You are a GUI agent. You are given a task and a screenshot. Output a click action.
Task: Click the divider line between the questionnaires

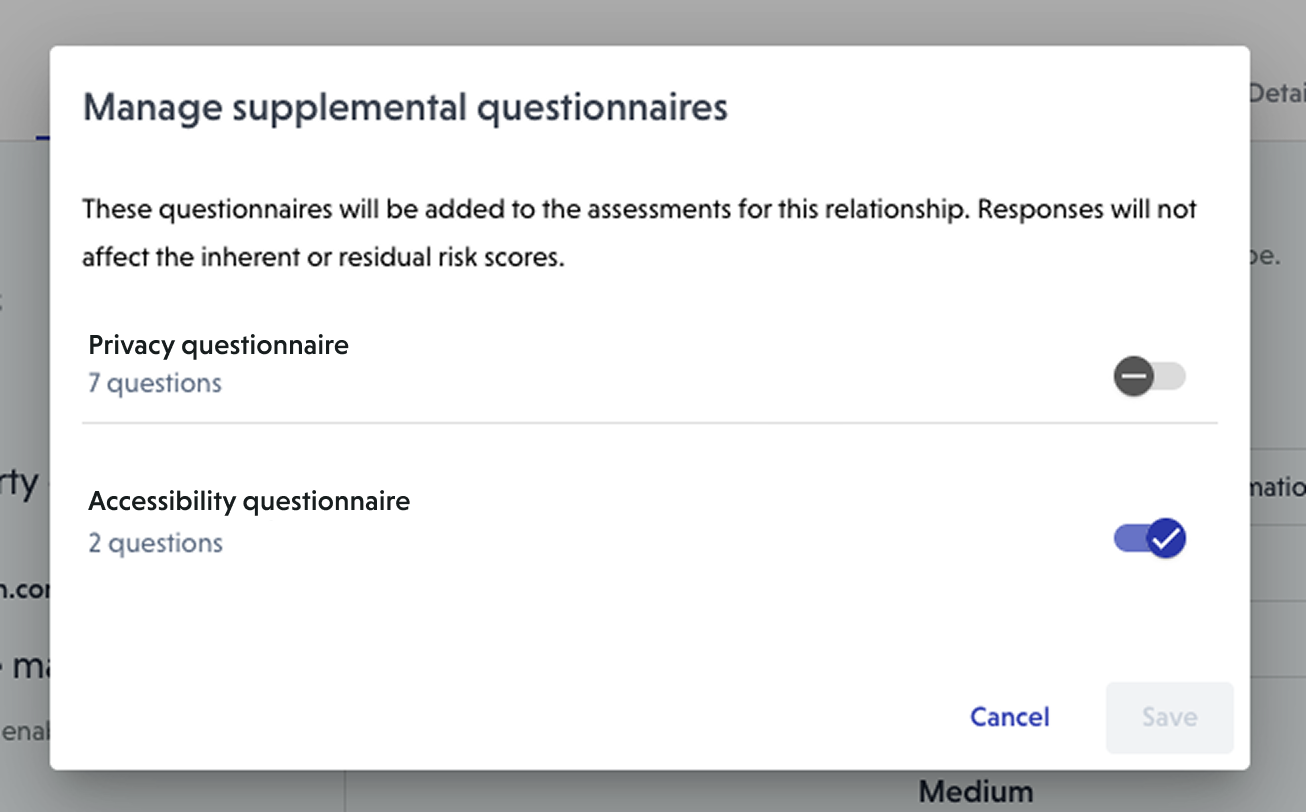[x=650, y=423]
